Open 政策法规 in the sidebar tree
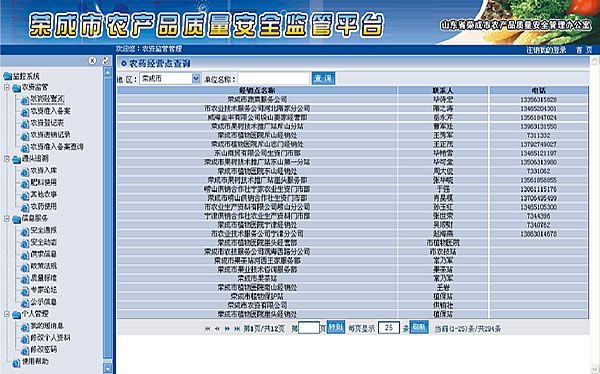Screen dimensions: 600x374 click(x=44, y=266)
